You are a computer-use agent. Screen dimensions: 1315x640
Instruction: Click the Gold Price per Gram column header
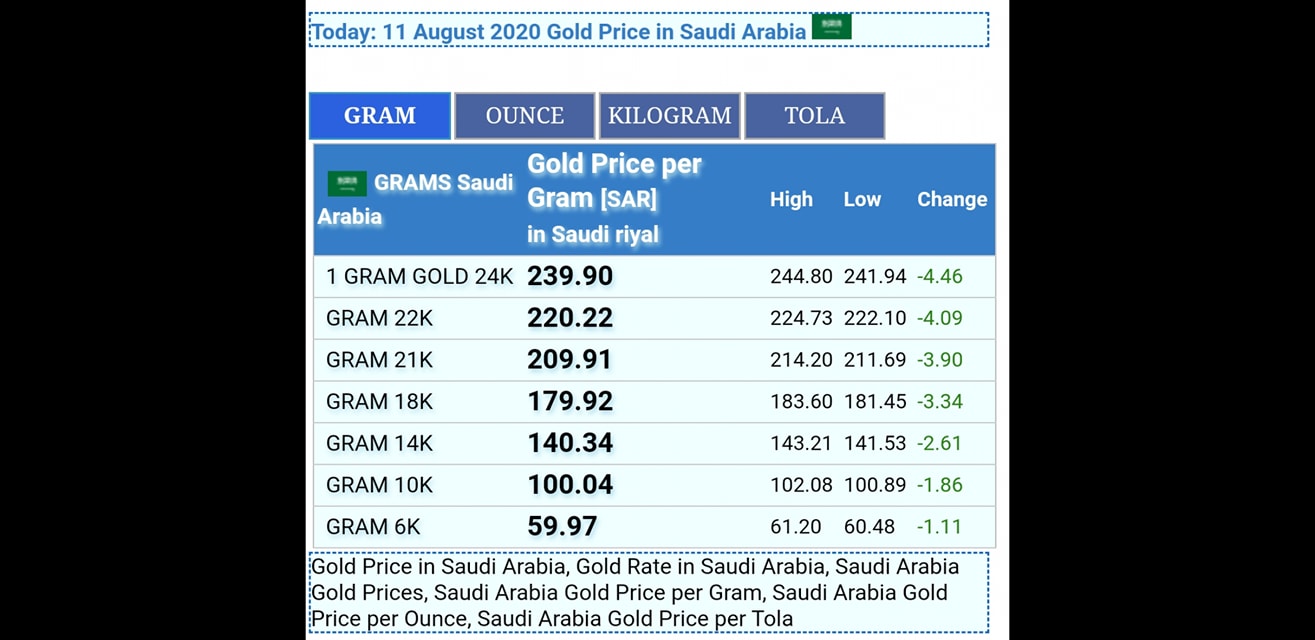click(x=615, y=198)
